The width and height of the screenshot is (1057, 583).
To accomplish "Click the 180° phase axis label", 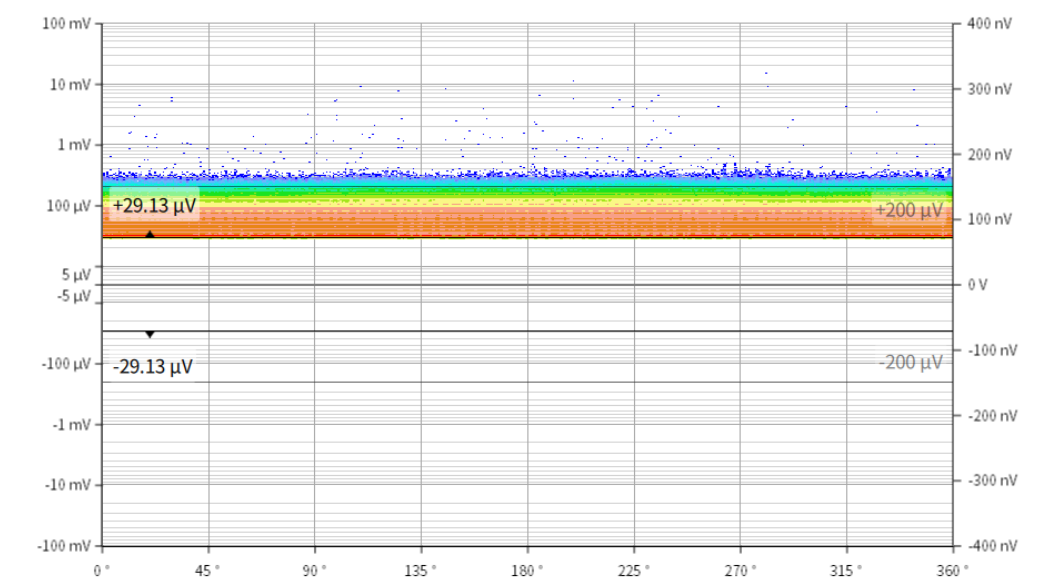I will 528,569.
